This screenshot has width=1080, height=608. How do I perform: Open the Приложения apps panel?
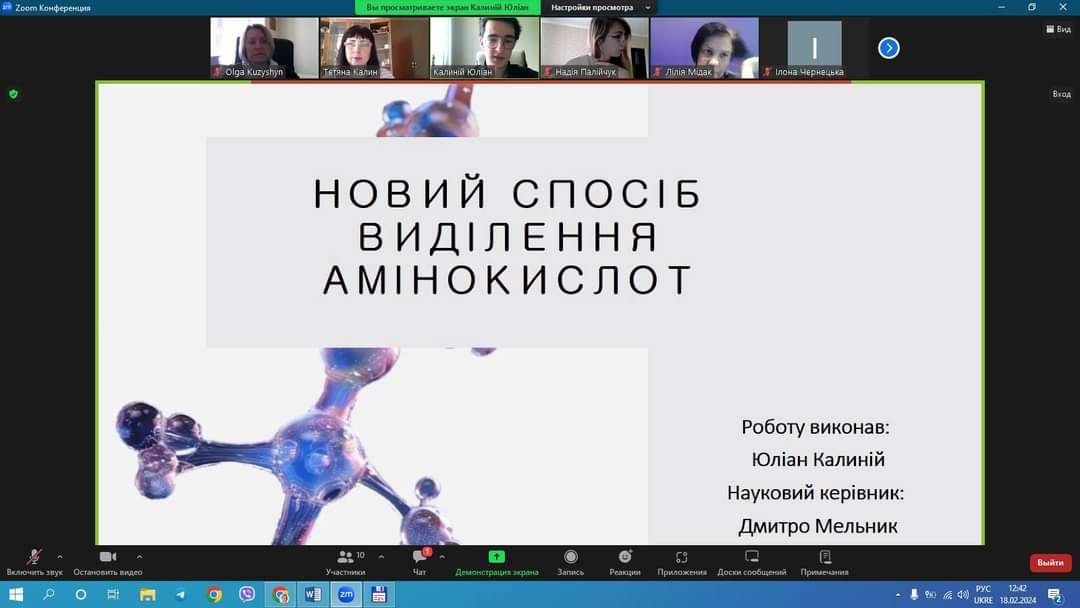(682, 562)
